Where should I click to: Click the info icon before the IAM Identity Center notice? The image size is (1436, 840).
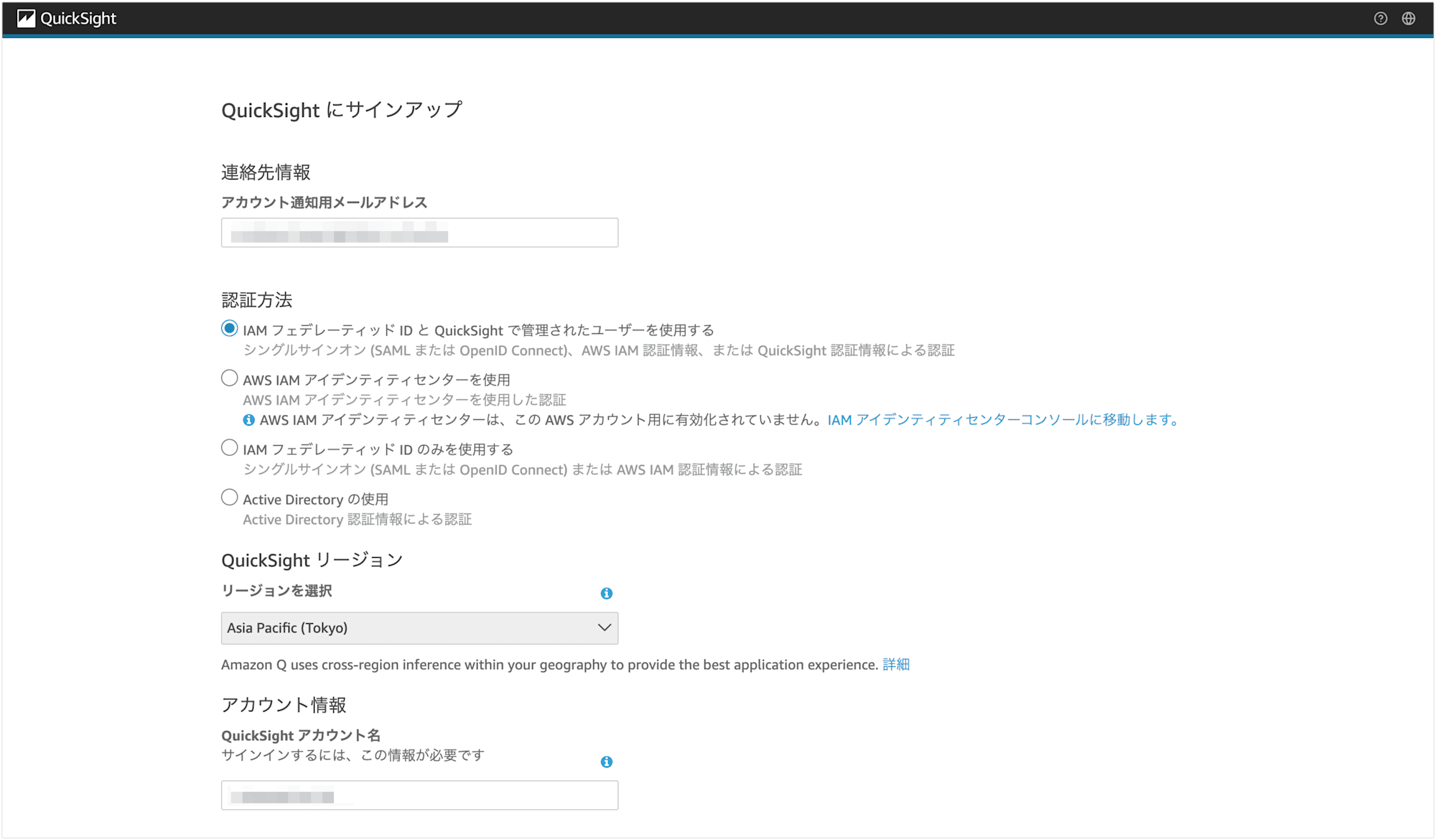tap(248, 420)
